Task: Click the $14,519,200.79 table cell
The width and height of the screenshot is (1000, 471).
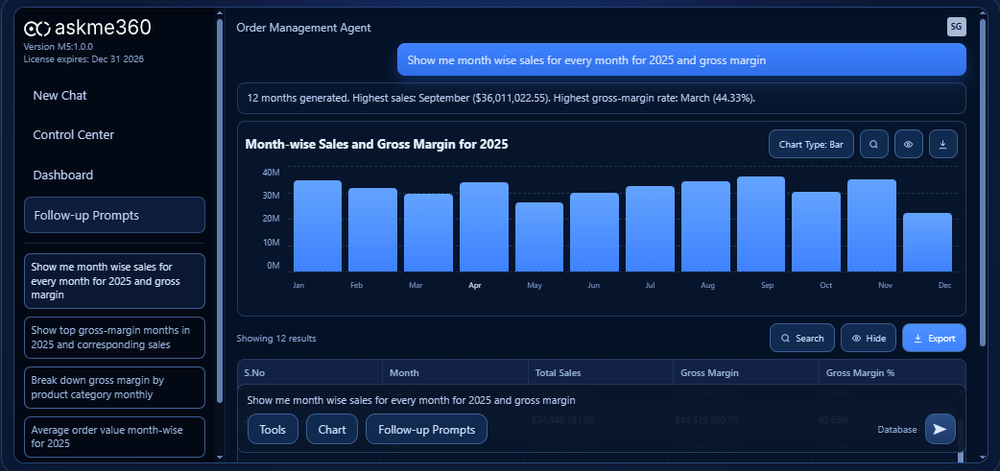Action: point(707,419)
